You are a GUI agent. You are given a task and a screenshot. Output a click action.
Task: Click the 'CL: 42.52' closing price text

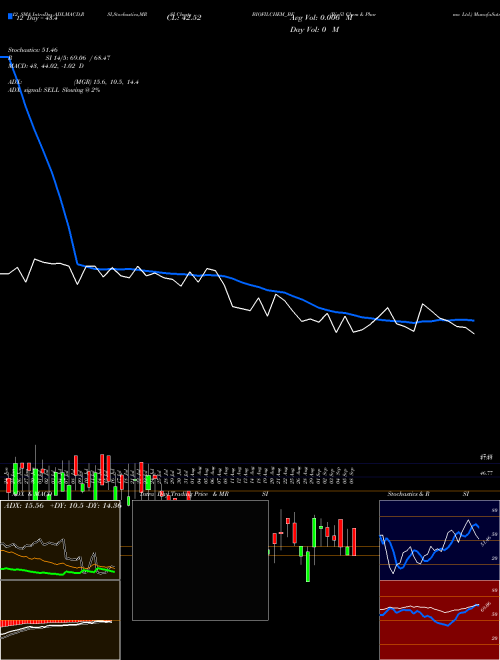click(x=184, y=18)
